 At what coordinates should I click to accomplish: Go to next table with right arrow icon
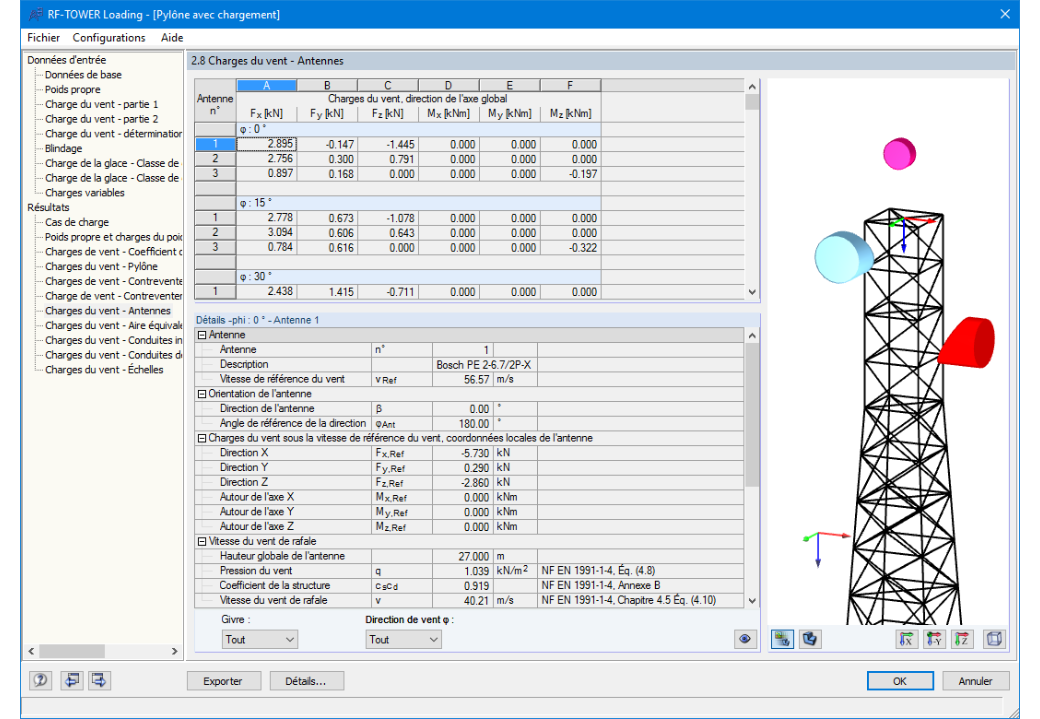(x=99, y=681)
